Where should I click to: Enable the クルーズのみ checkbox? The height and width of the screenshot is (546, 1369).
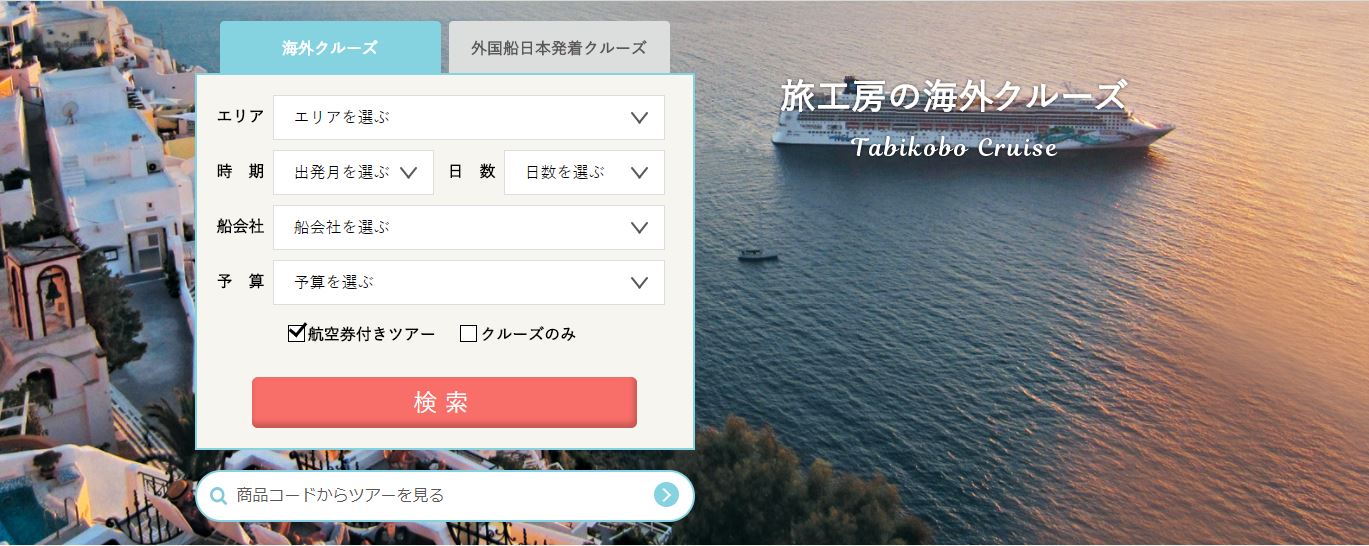(468, 334)
